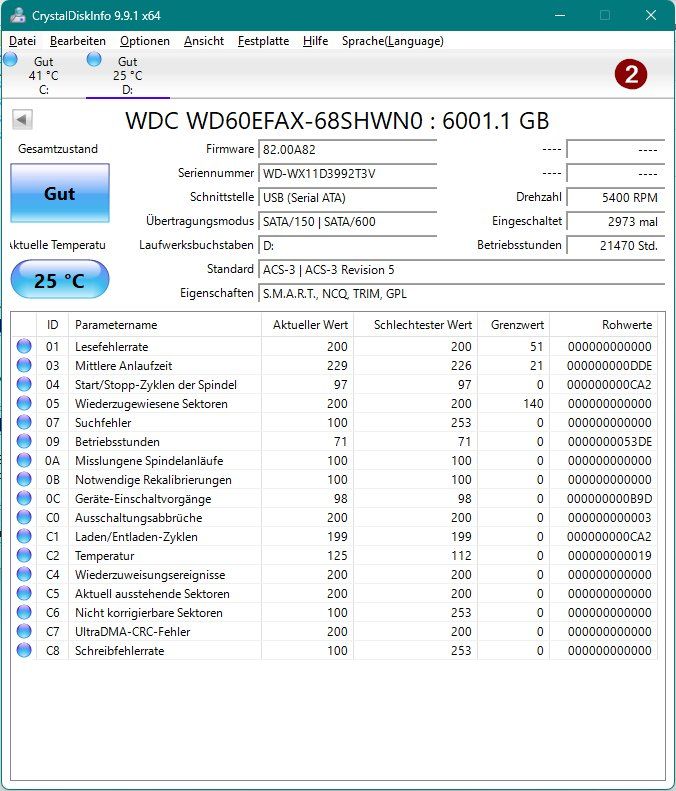The image size is (676, 791).
Task: Click the serial number field WD-WX11D3992T3V
Action: pos(348,174)
